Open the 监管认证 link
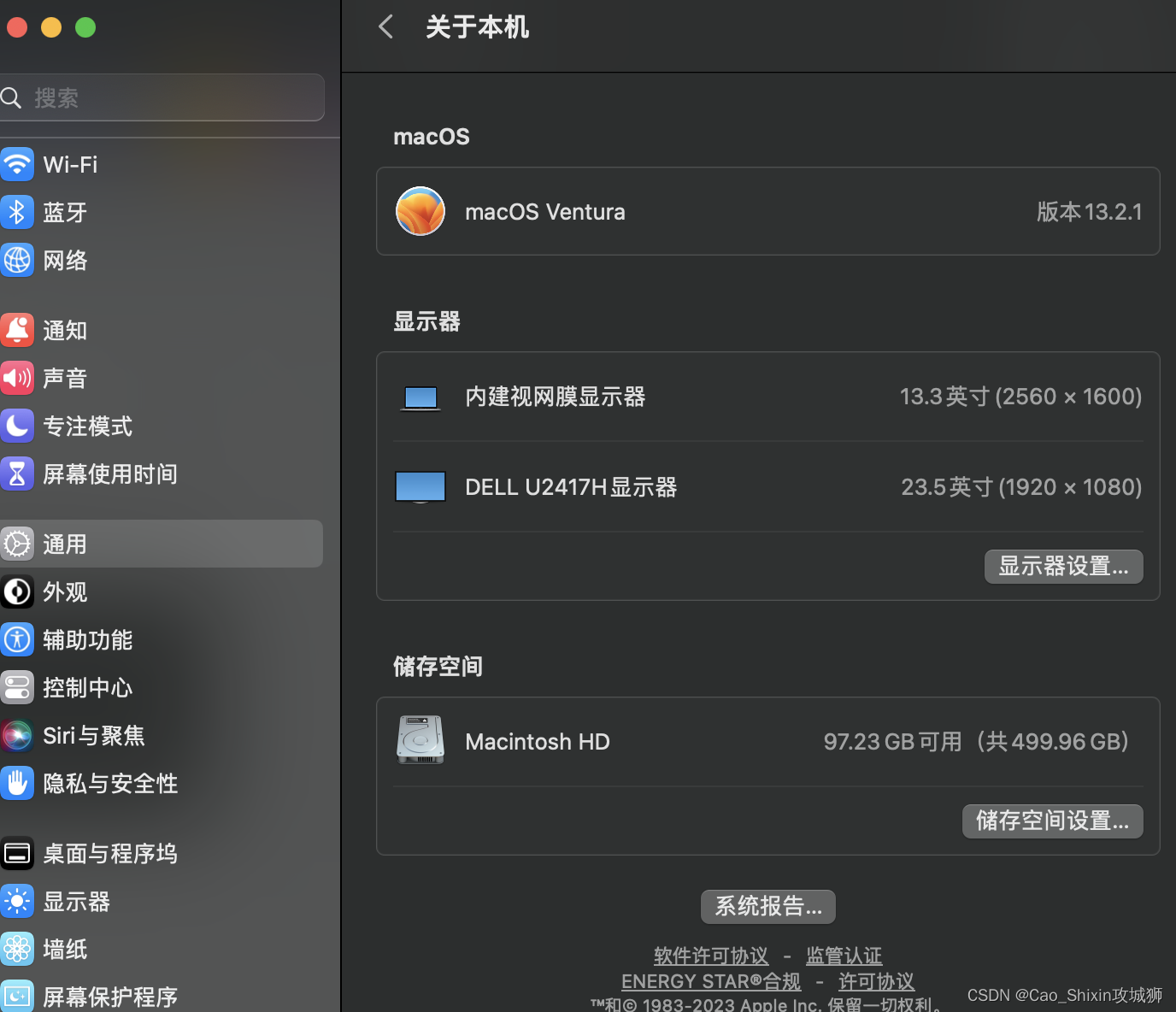 (x=844, y=956)
